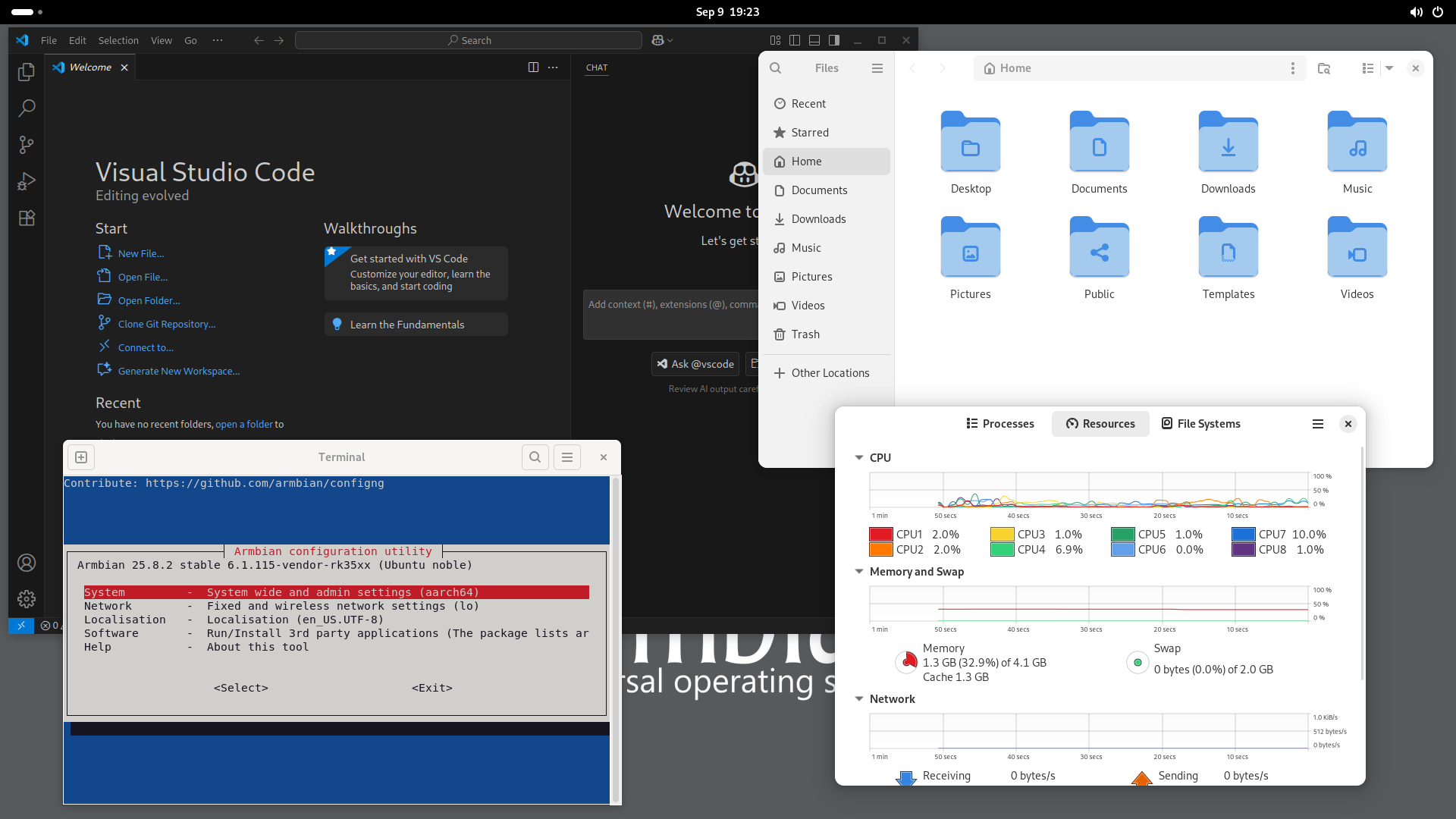The width and height of the screenshot is (1456, 819).
Task: Click the Terminal window scrollbar
Action: click(616, 640)
